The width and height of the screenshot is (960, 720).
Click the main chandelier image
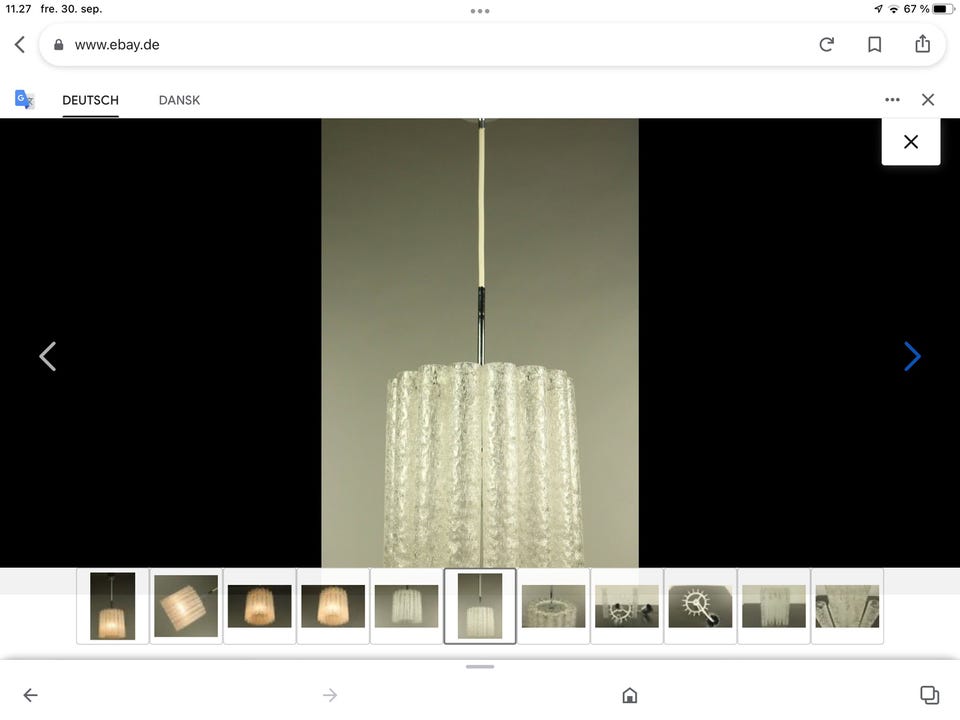click(x=480, y=343)
